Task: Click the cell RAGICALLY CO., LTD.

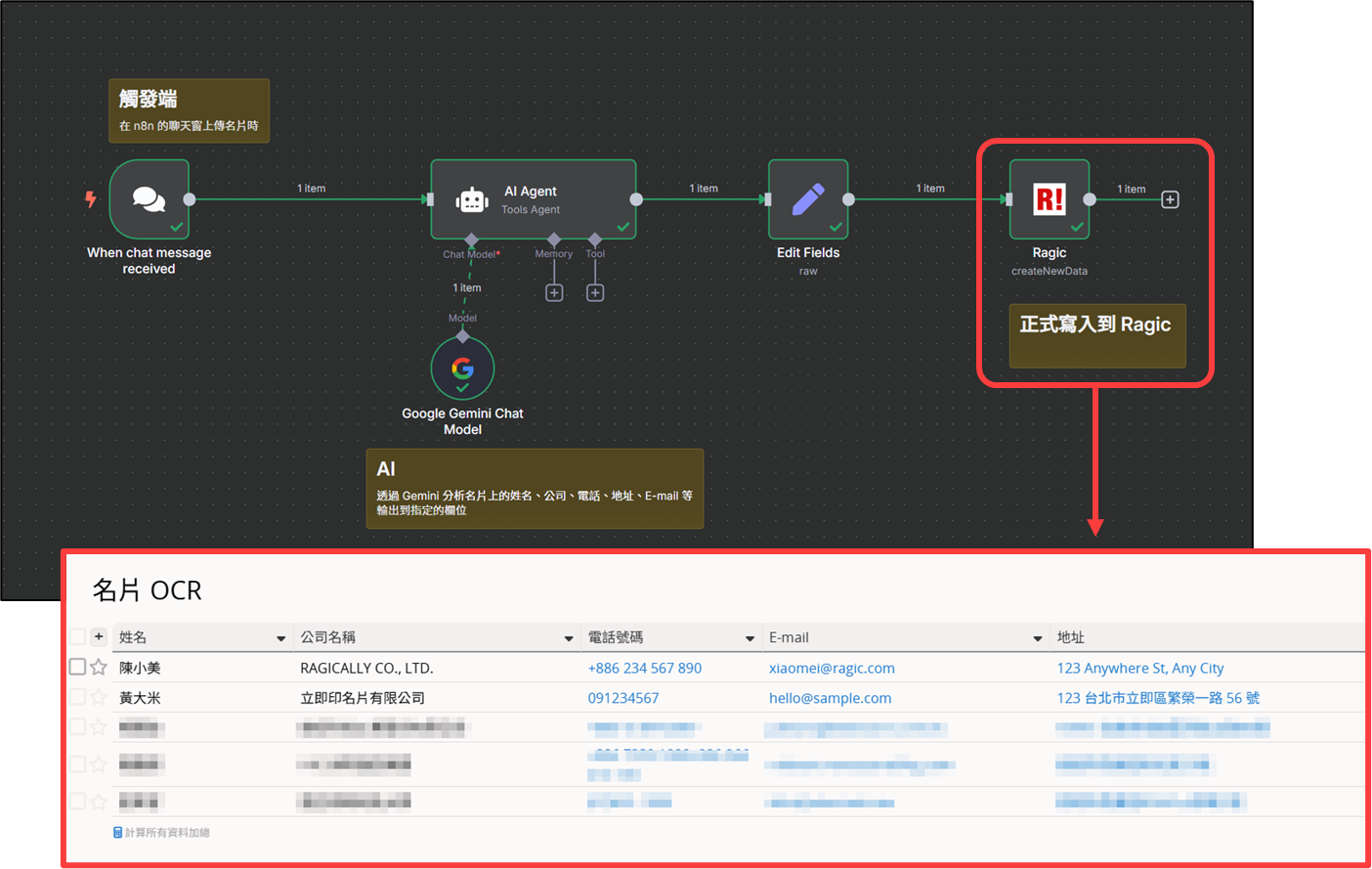Action: coord(366,669)
